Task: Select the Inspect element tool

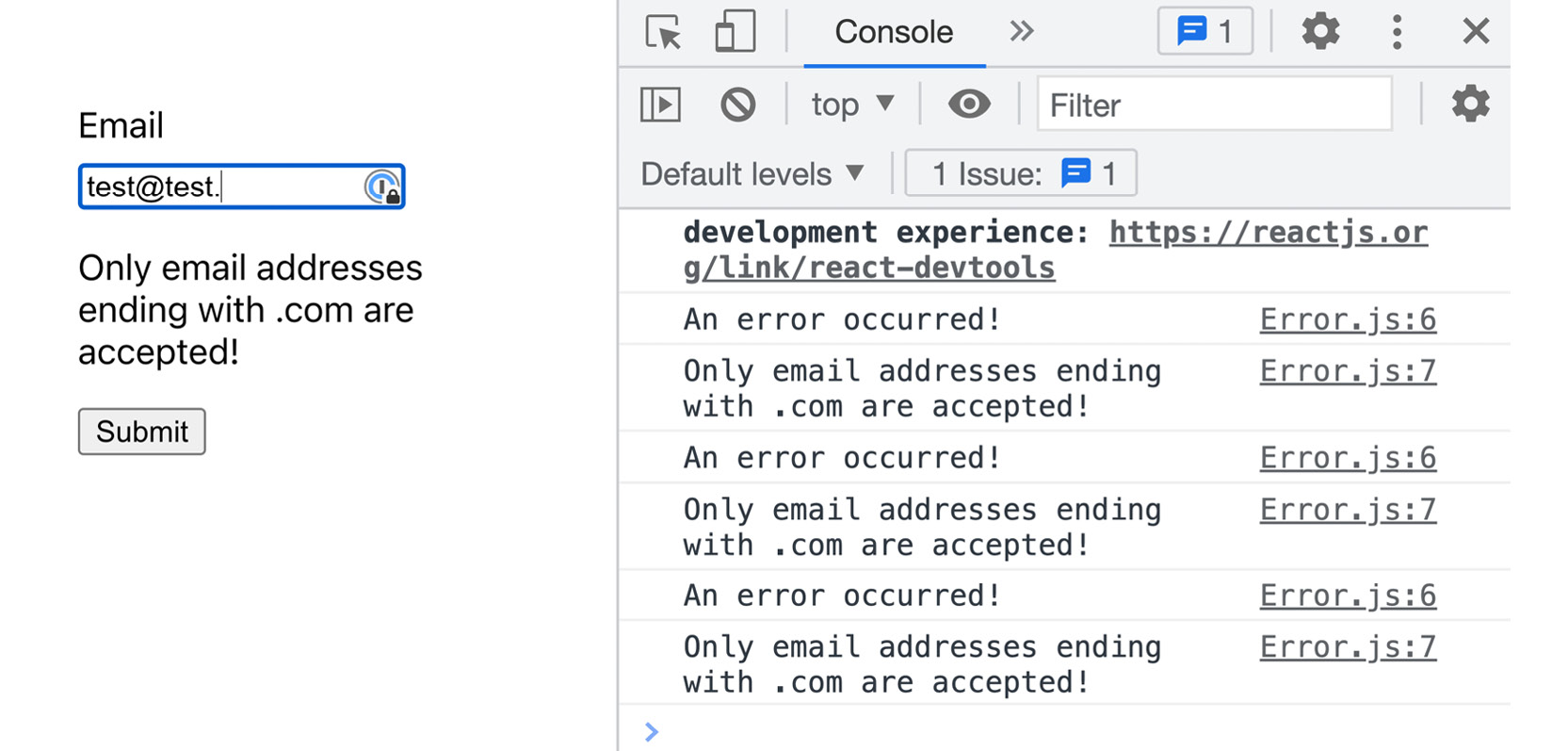Action: [x=662, y=31]
